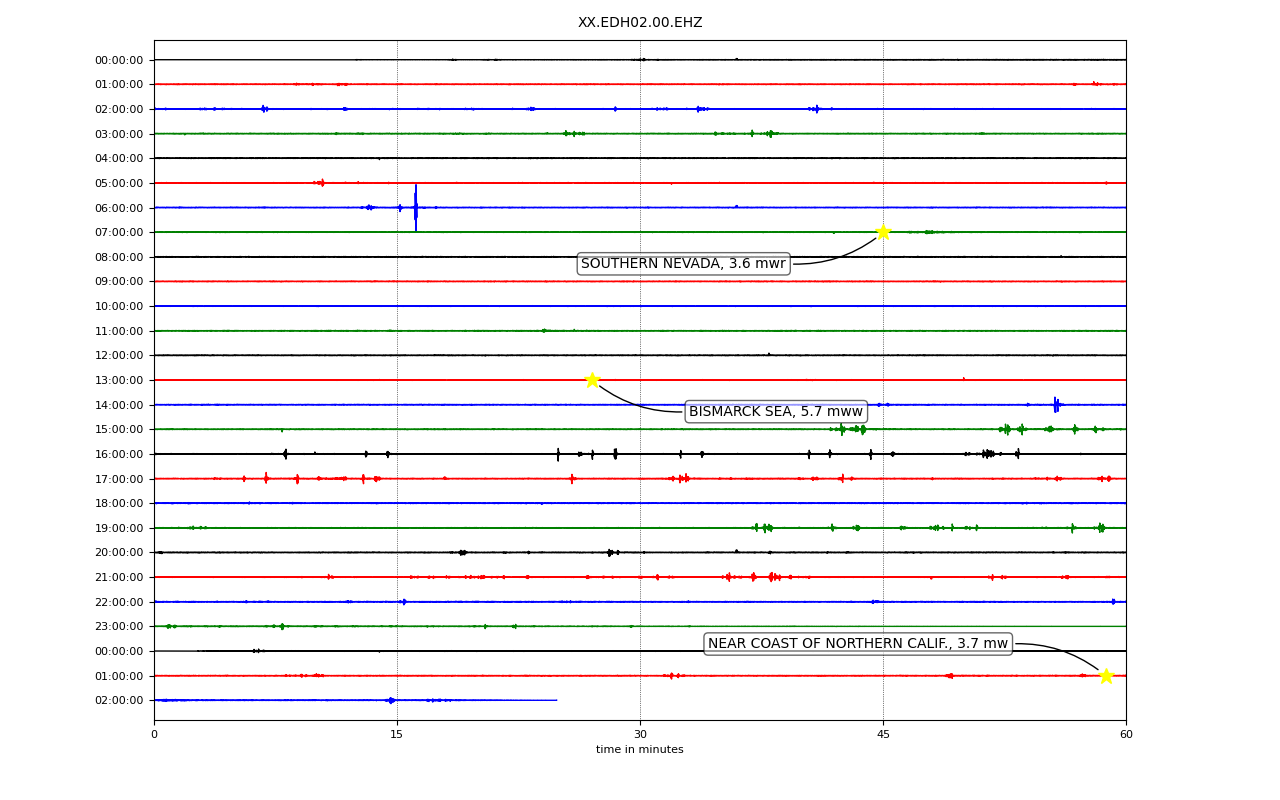This screenshot has width=1280, height=800.
Task: Click the 16:00:00 y-axis time label
Action: (x=119, y=454)
